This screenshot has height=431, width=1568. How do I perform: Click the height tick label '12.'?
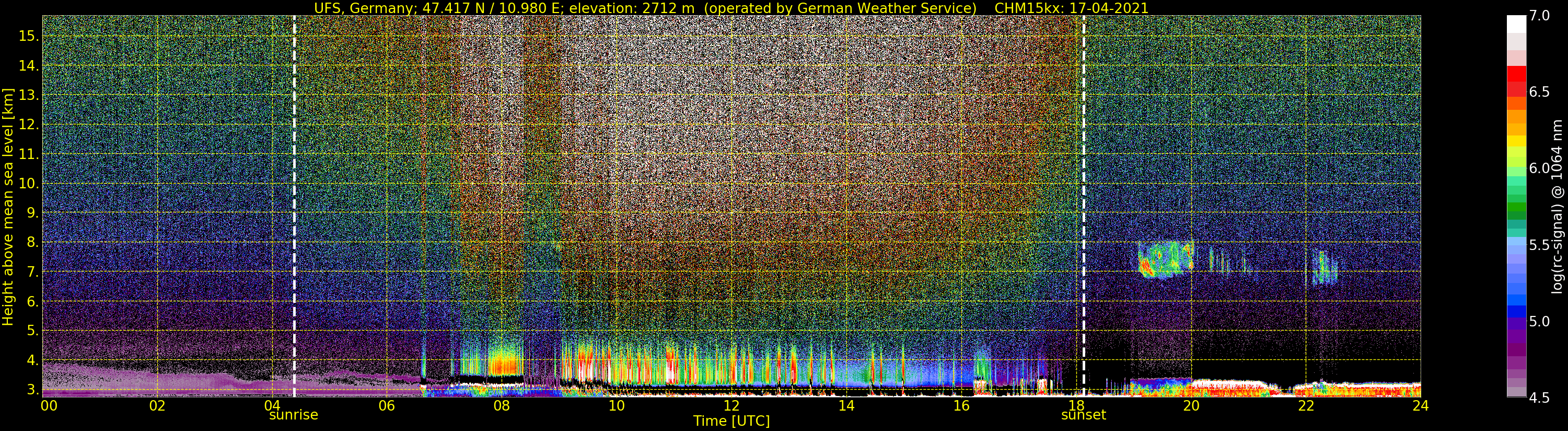(x=29, y=124)
